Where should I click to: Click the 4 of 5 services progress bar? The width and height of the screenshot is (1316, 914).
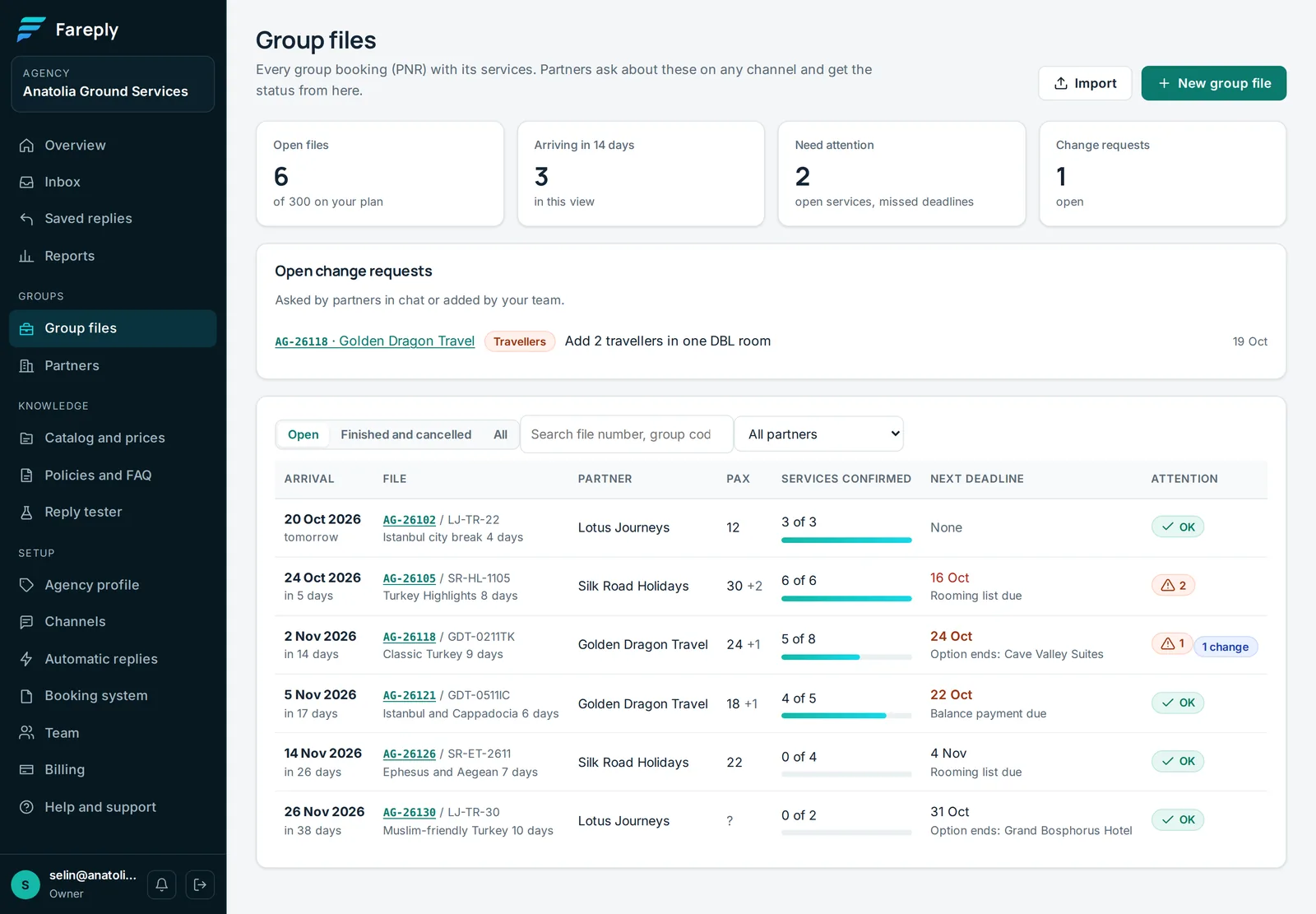(846, 716)
